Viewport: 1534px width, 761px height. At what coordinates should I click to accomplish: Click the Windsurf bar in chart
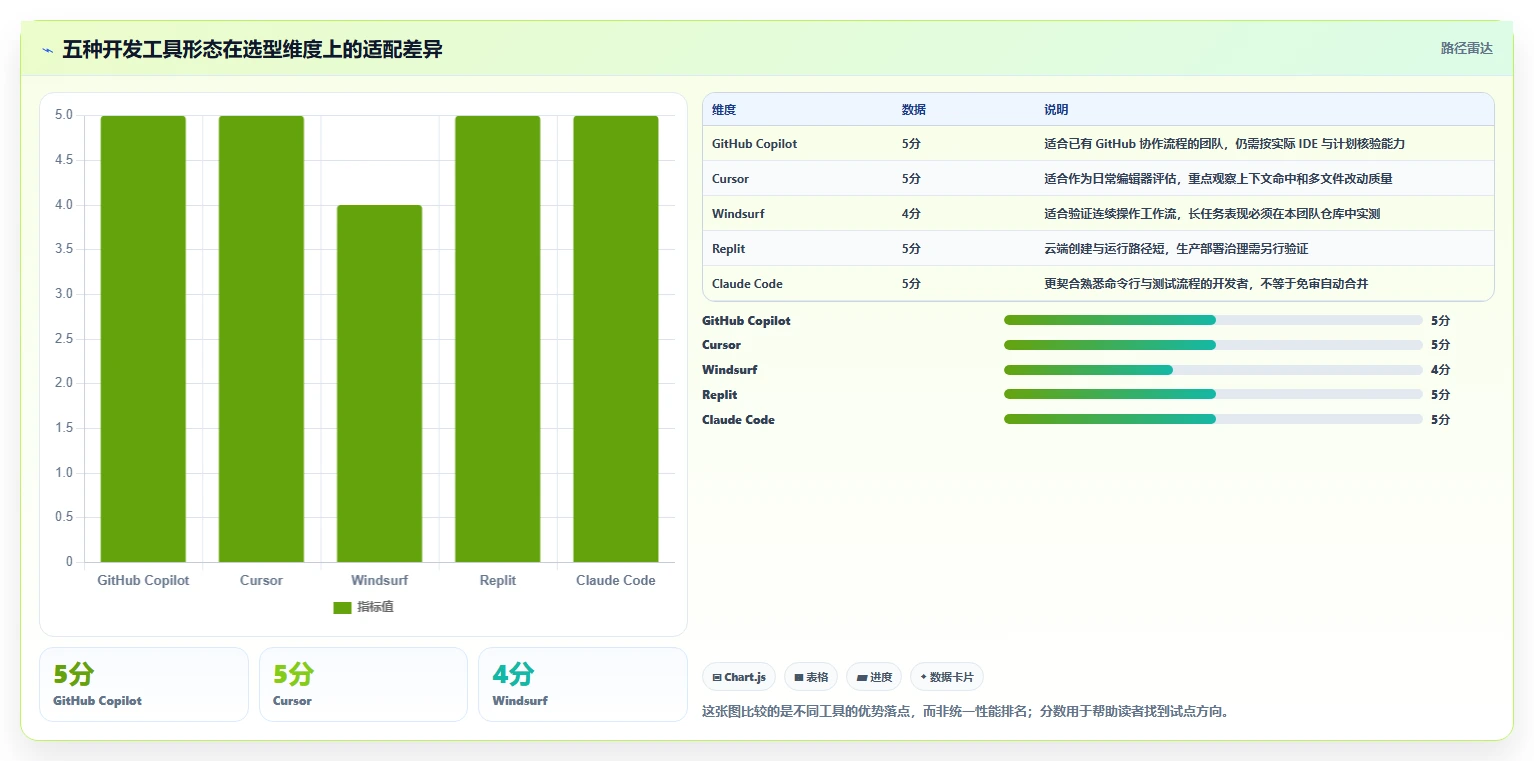click(x=379, y=384)
